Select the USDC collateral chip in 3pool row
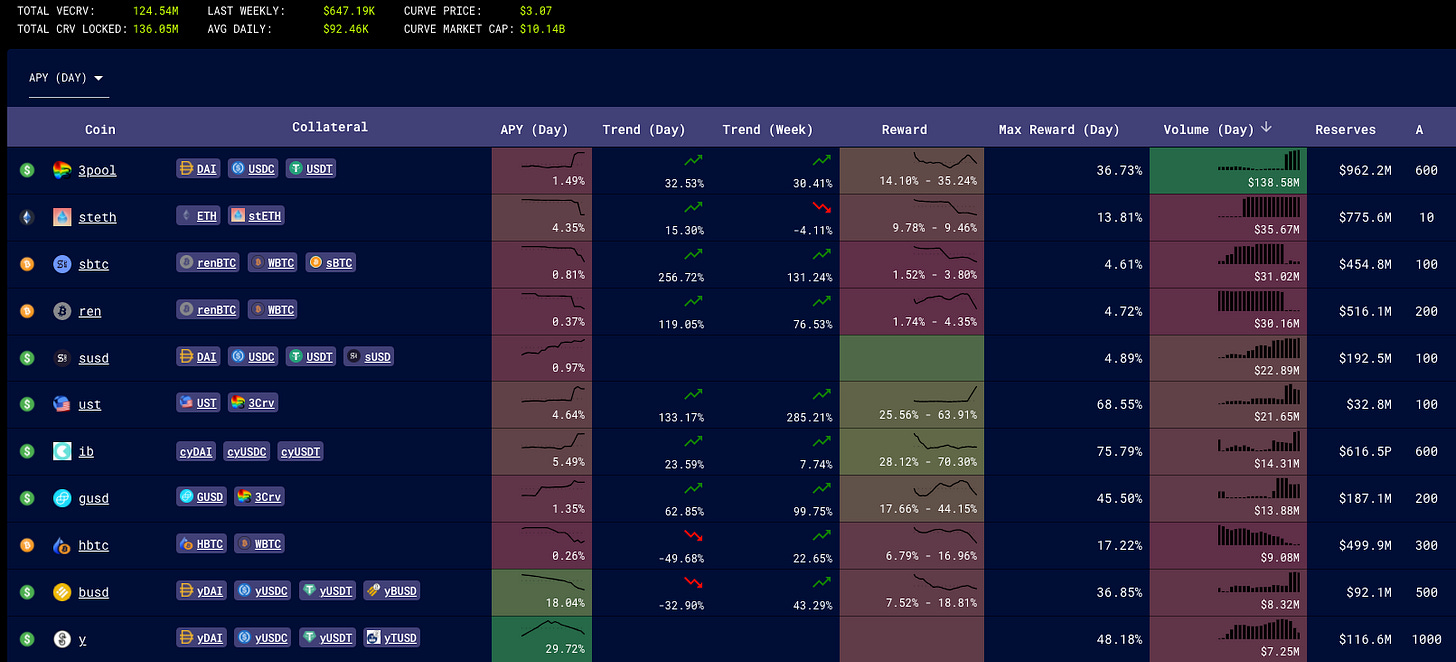The width and height of the screenshot is (1456, 662). 253,169
